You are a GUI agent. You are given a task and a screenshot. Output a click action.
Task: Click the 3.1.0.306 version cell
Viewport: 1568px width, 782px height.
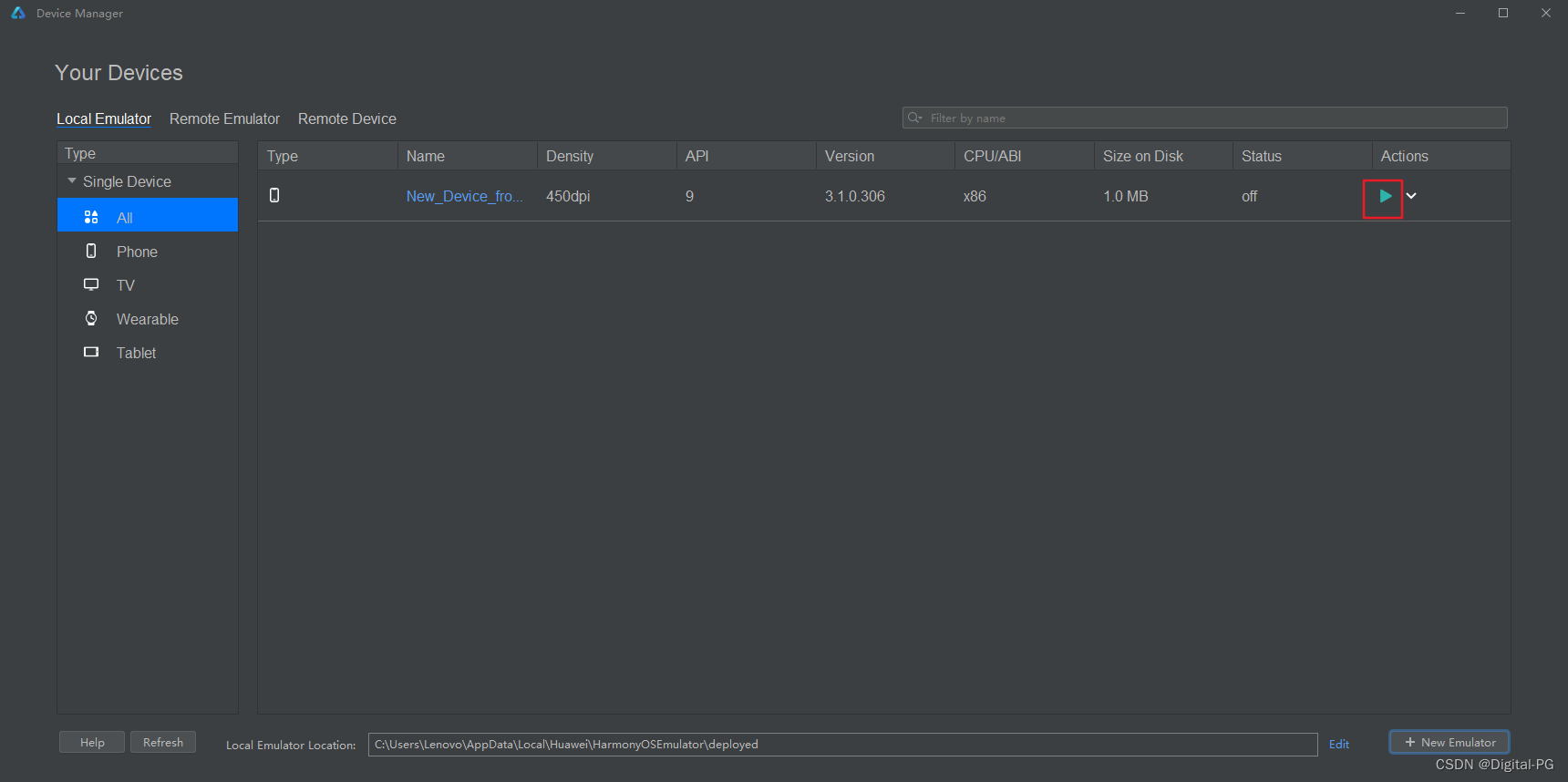[855, 196]
